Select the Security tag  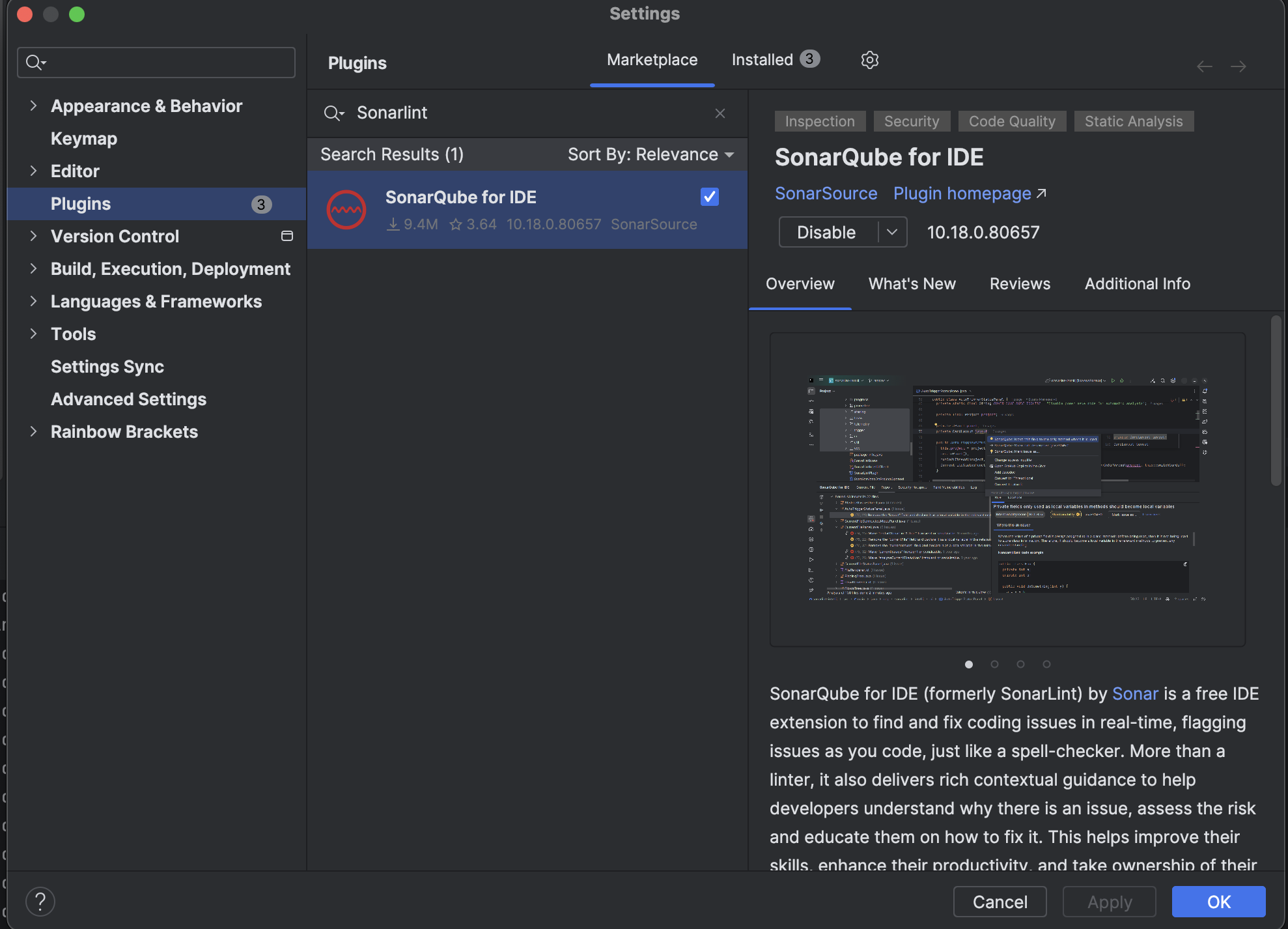(911, 121)
